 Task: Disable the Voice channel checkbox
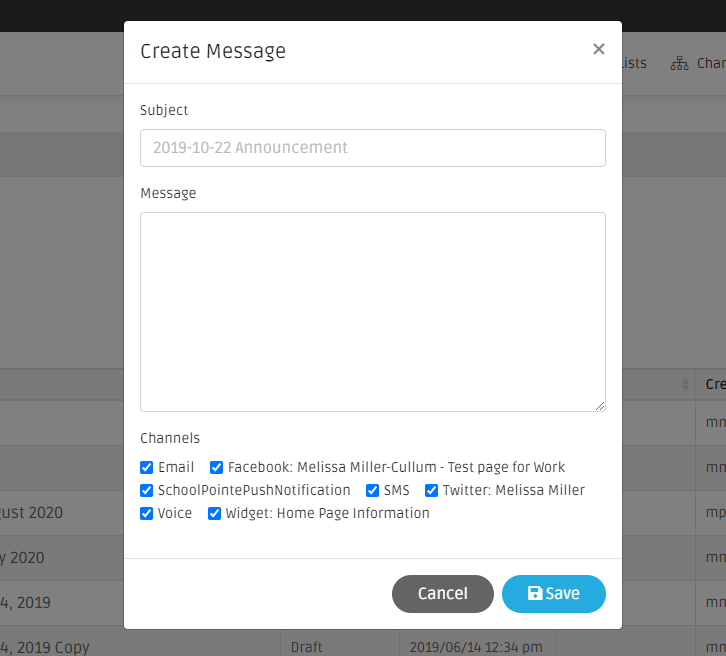tap(147, 513)
